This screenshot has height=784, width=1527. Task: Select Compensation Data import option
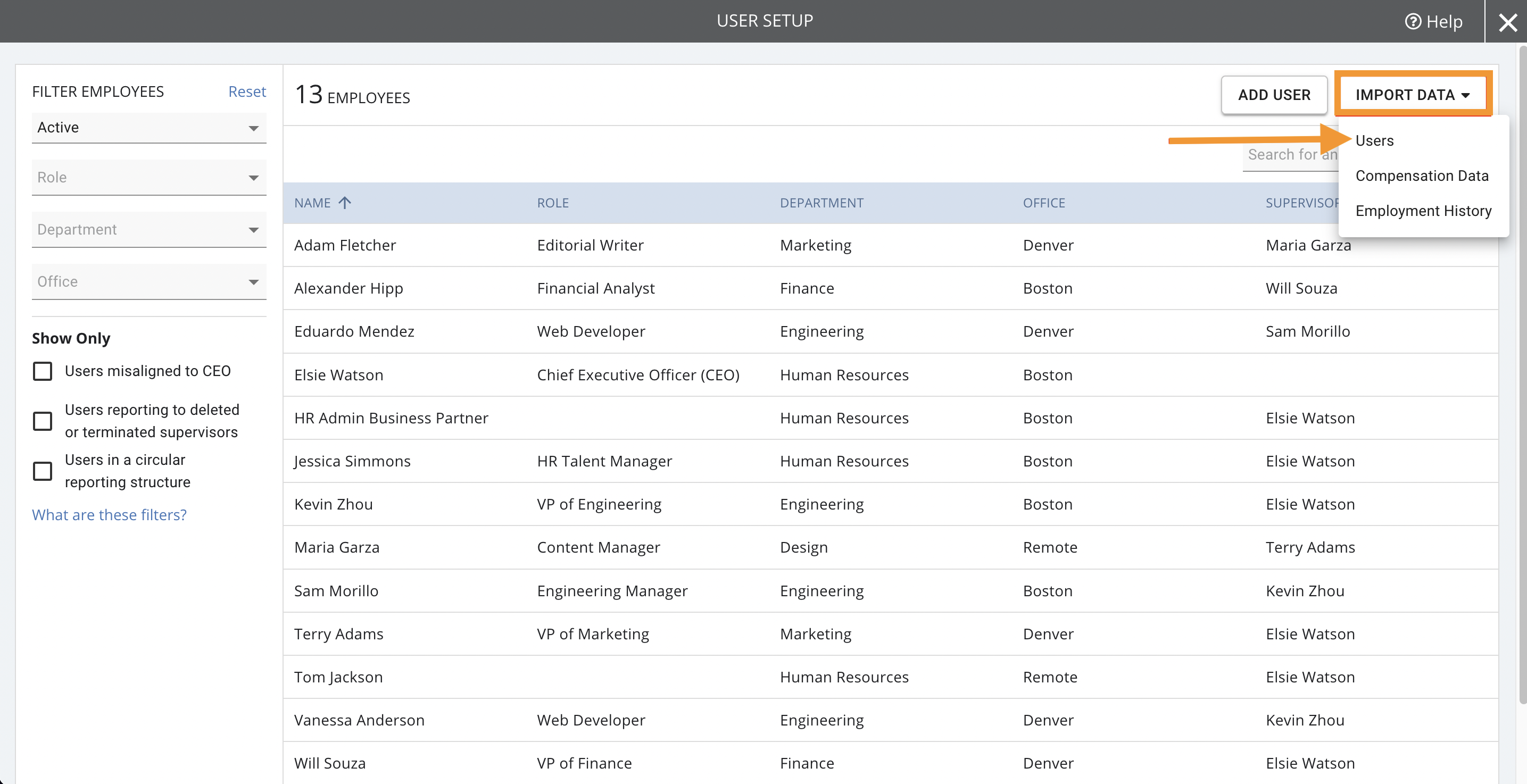pos(1422,176)
